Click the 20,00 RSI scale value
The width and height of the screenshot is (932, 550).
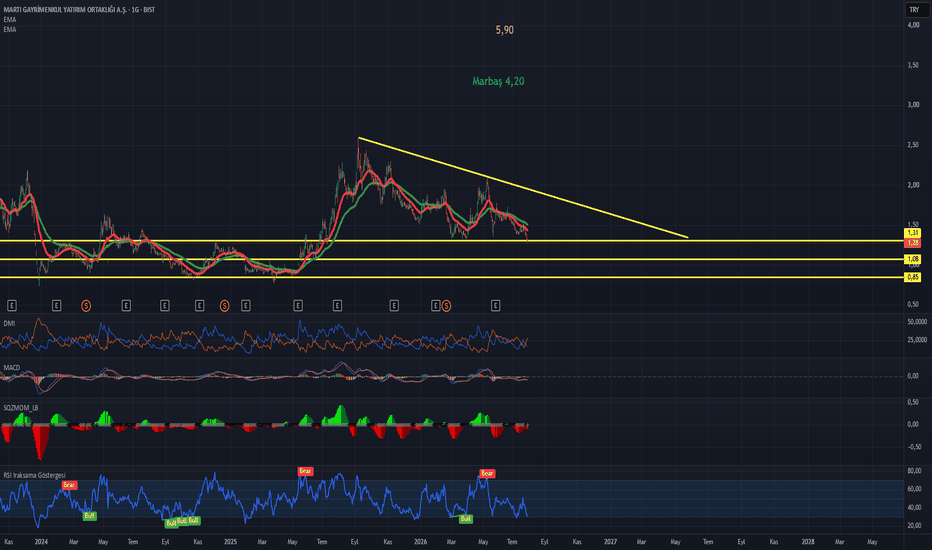(x=914, y=526)
